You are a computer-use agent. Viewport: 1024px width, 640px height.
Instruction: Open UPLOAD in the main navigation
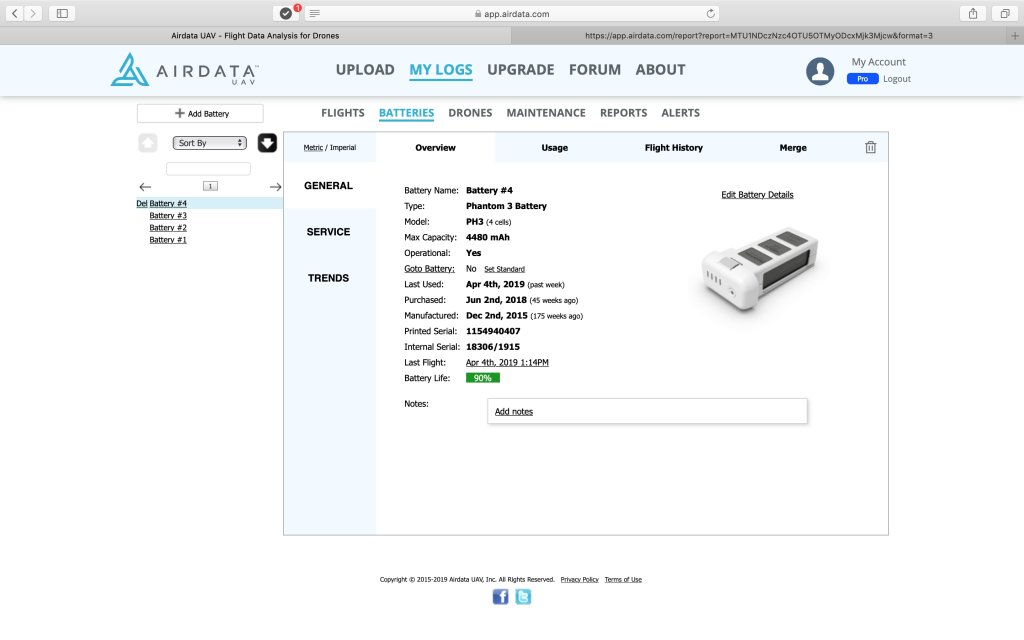365,70
